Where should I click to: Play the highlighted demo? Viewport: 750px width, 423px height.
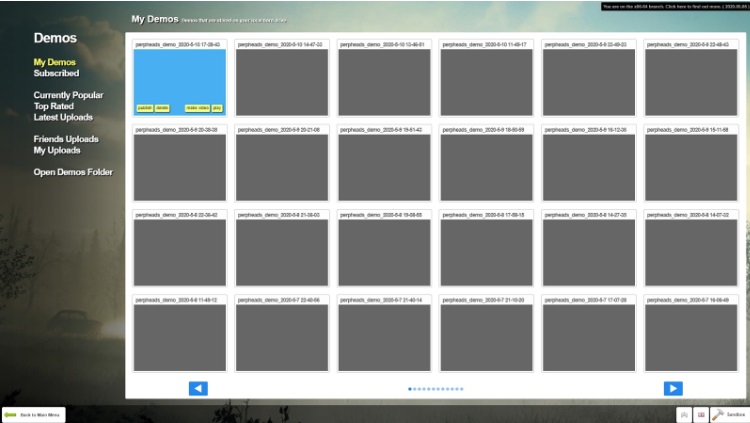click(x=217, y=108)
